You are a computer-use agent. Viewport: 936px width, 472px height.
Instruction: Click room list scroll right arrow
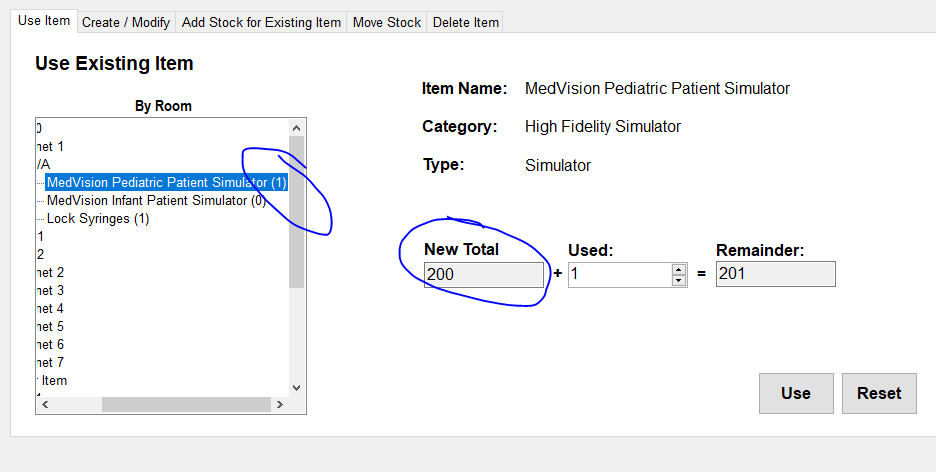pyautogui.click(x=279, y=405)
